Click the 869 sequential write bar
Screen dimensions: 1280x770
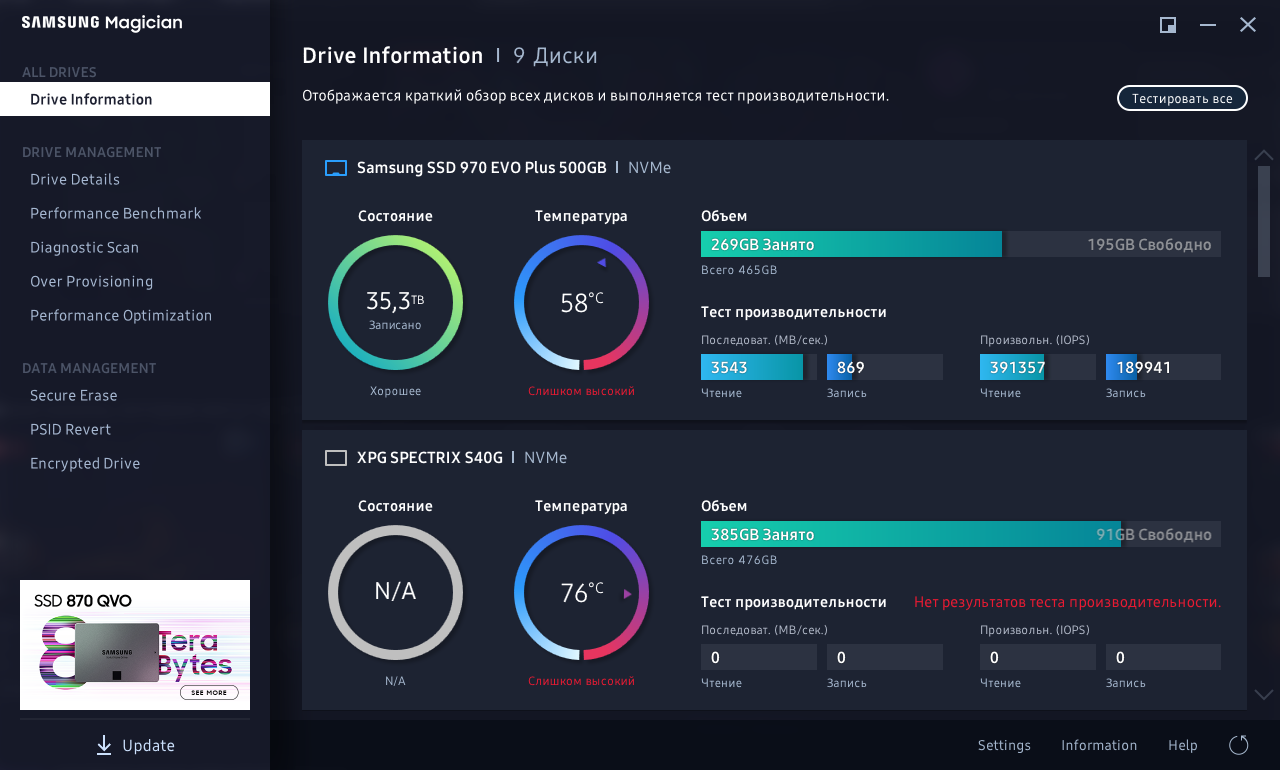pyautogui.click(x=884, y=367)
